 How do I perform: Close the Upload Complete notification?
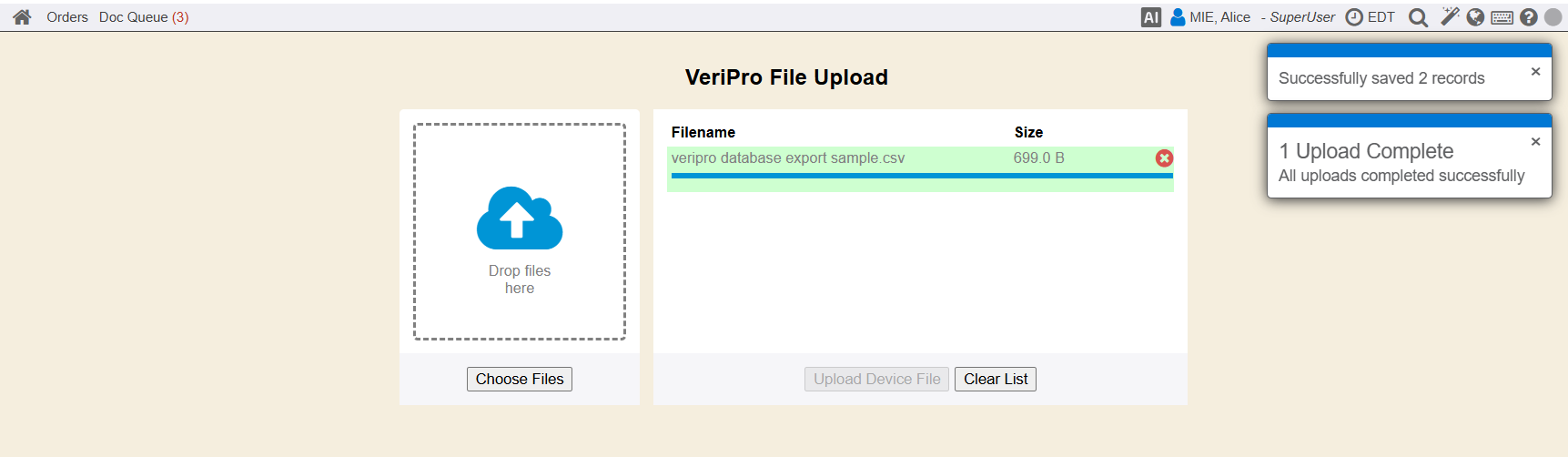[x=1535, y=142]
